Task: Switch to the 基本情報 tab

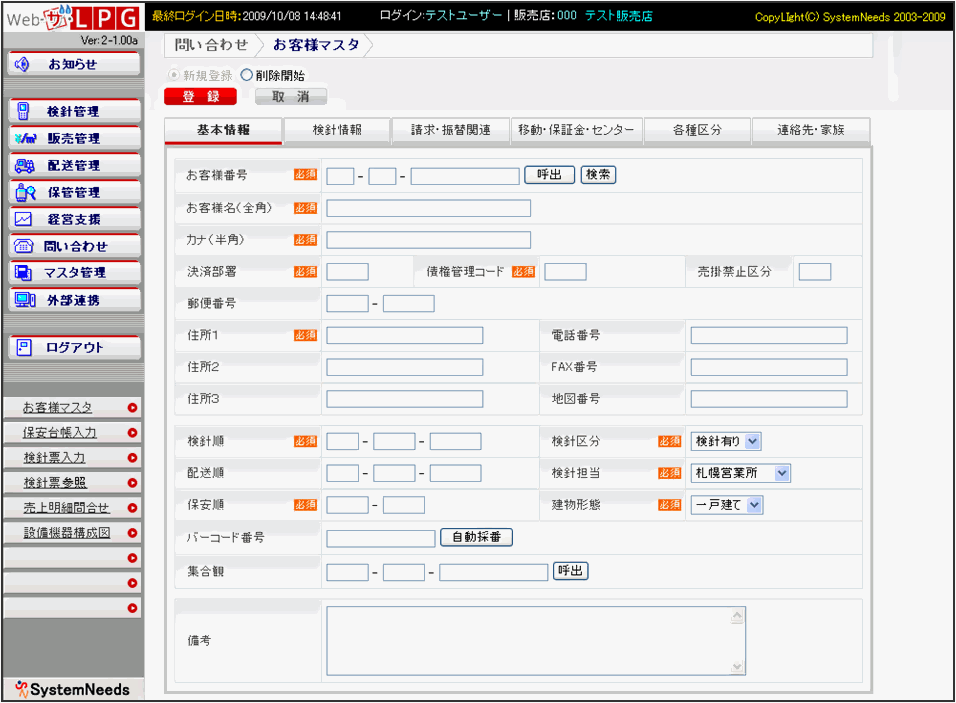Action: [223, 130]
